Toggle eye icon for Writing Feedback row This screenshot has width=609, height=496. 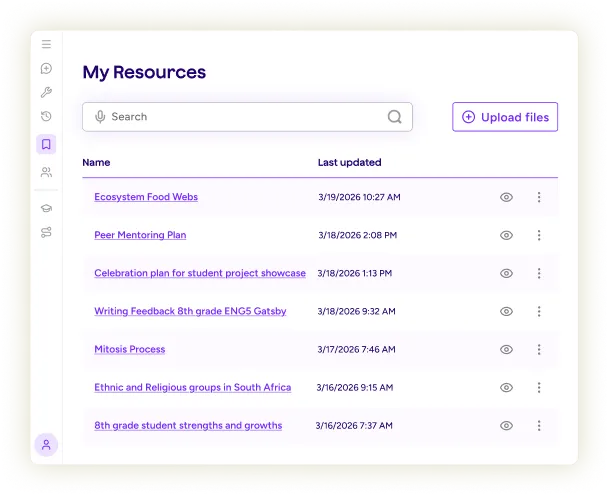[x=506, y=312]
